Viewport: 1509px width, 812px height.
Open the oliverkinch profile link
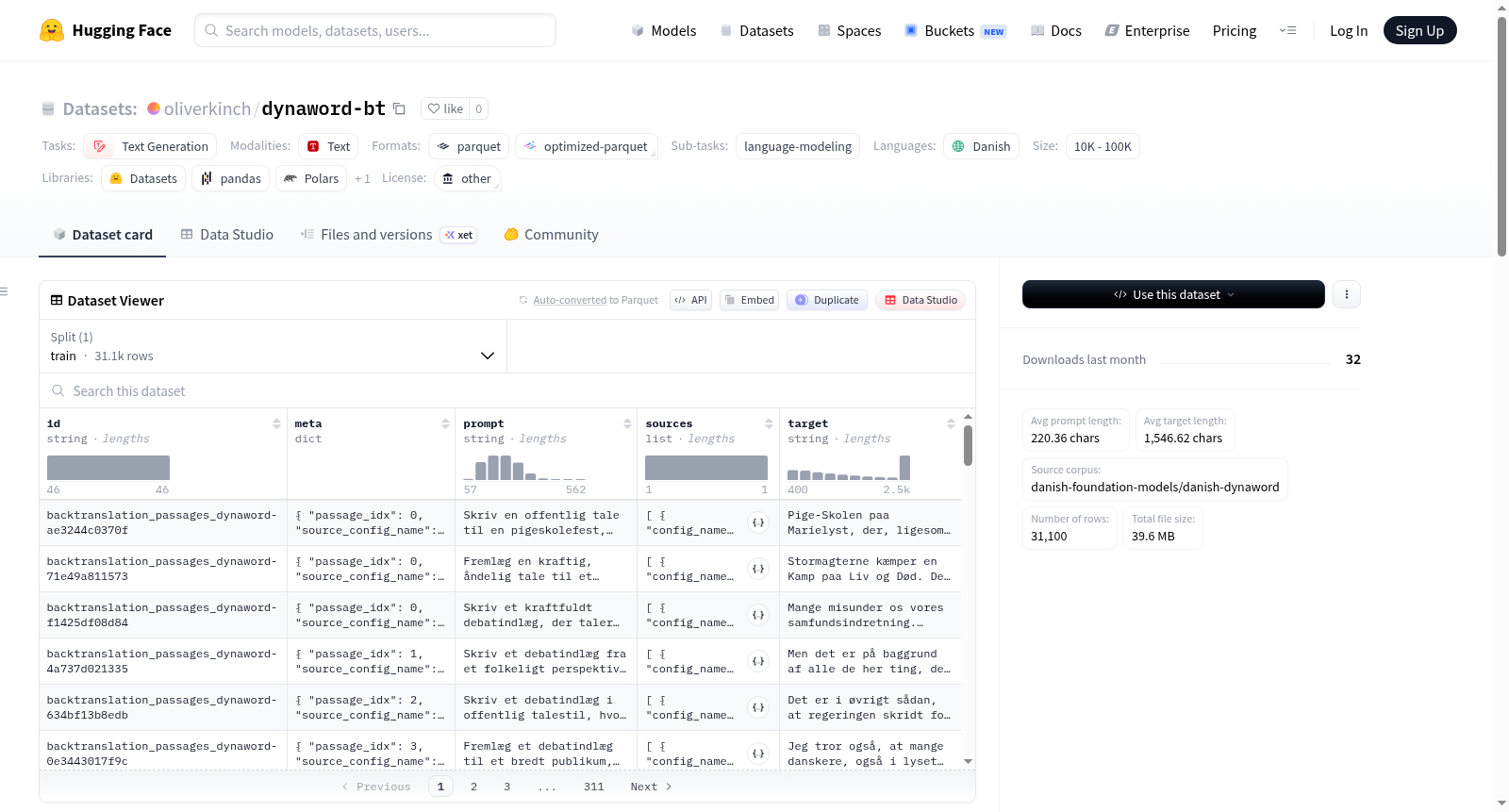[207, 108]
